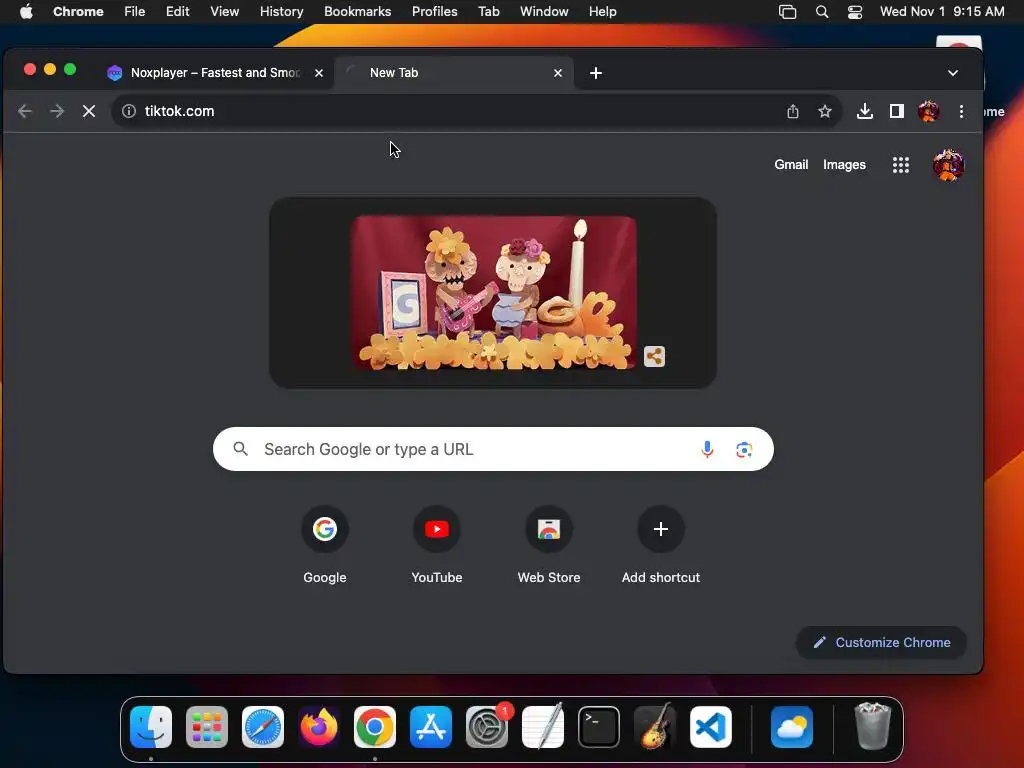The image size is (1024, 768).
Task: Open Chrome profile avatar in toolbar
Action: coord(929,111)
